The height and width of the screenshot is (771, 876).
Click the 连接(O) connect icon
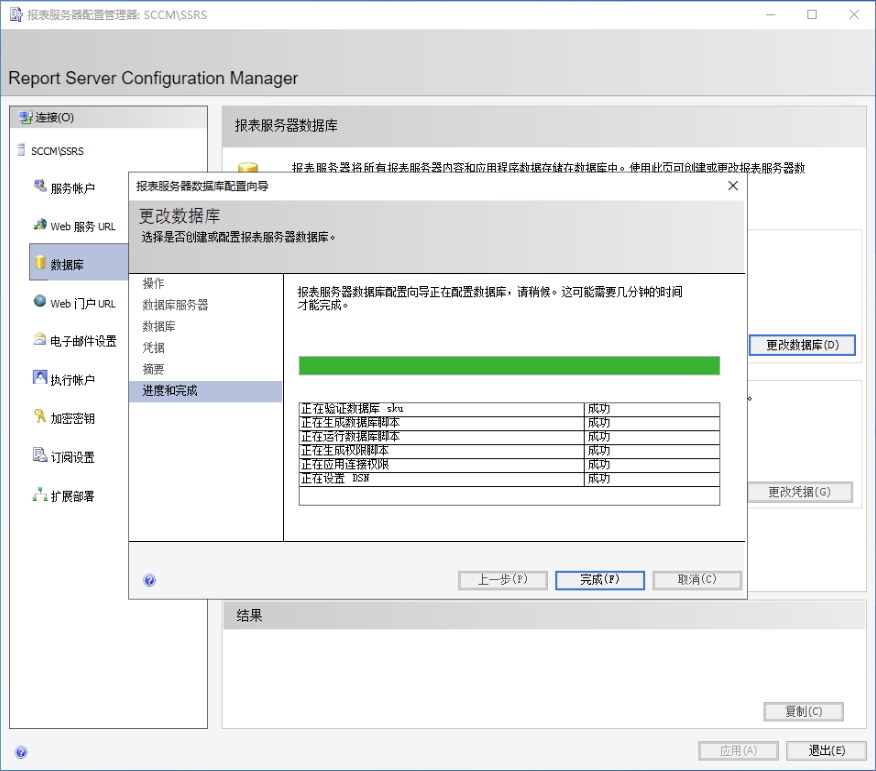coord(26,117)
